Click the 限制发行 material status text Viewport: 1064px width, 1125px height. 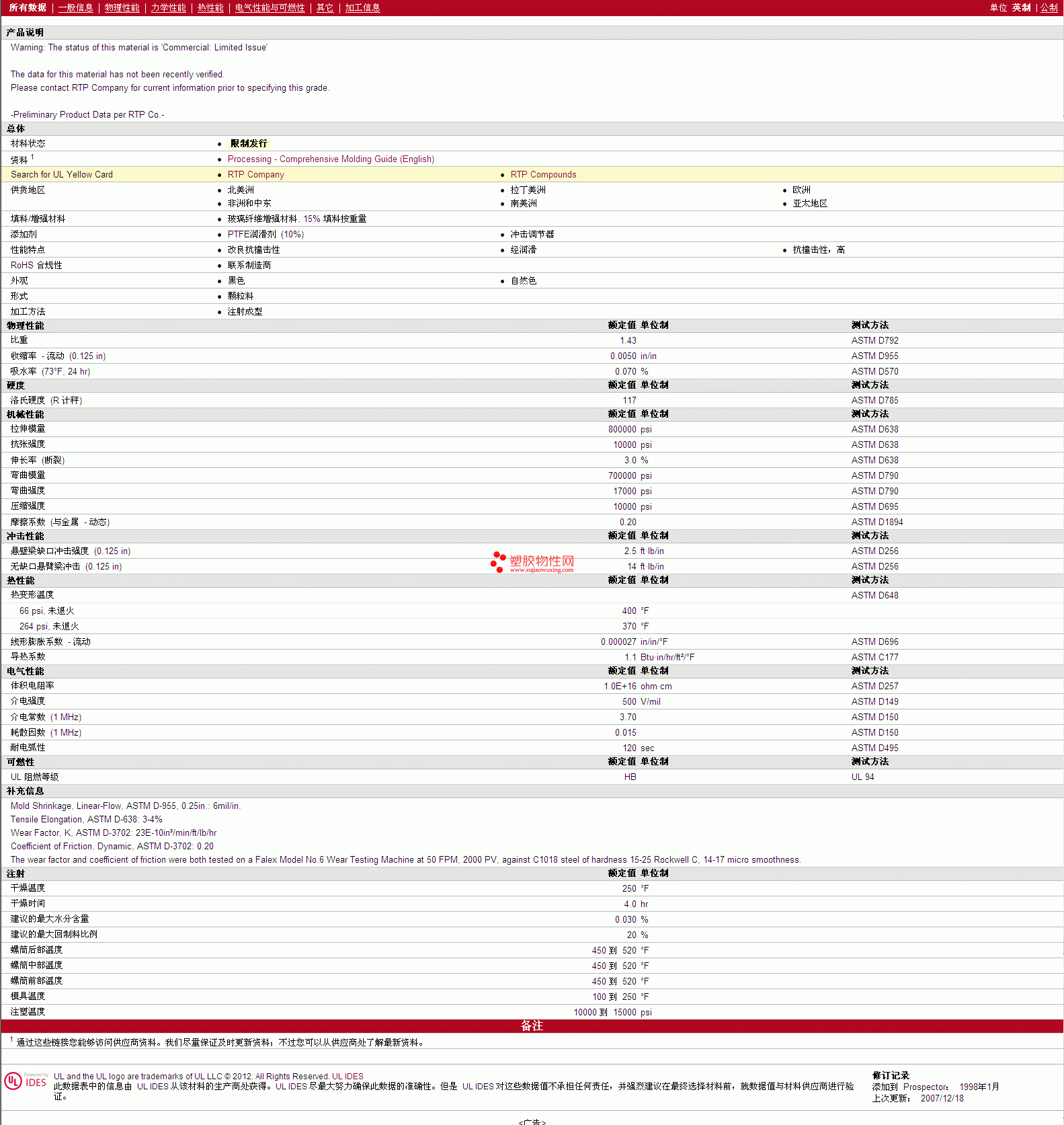[249, 143]
